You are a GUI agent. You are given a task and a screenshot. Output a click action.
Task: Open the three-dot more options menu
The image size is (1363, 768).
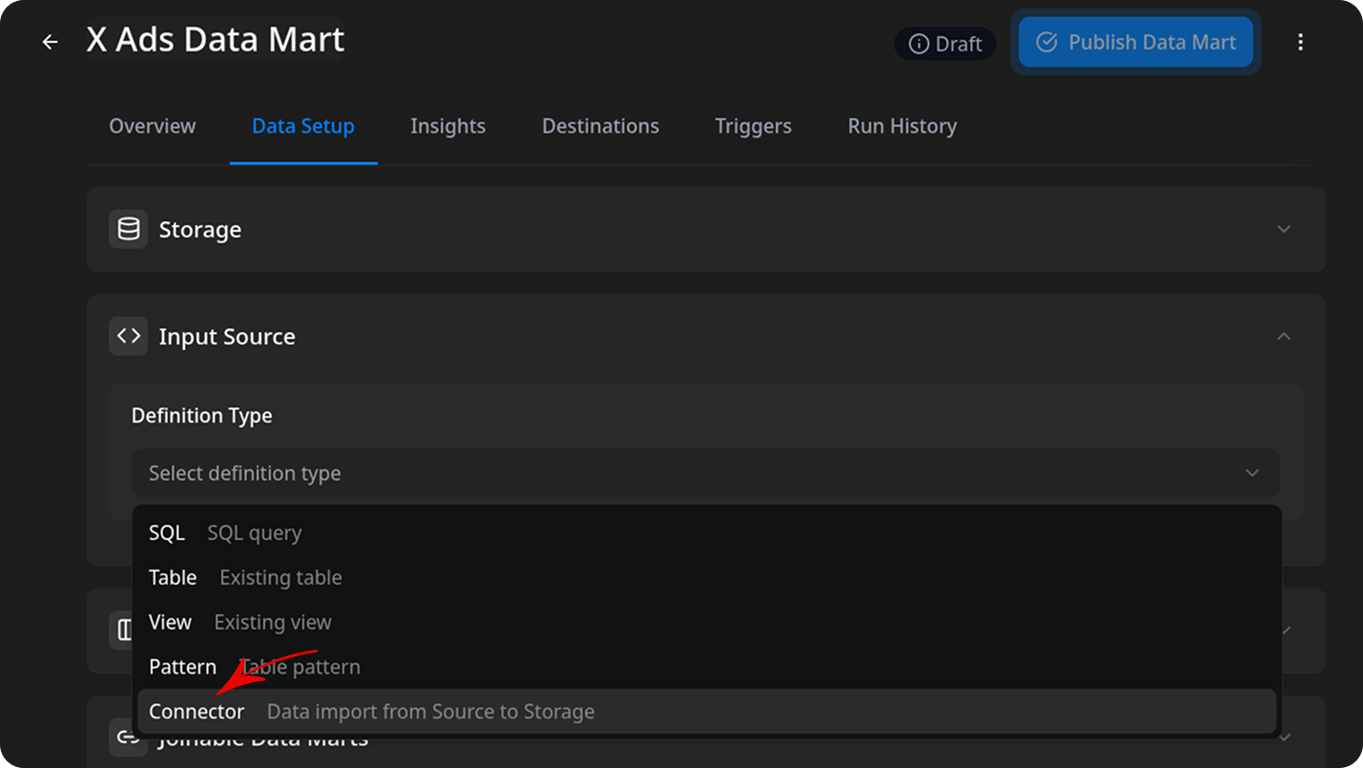(1300, 42)
